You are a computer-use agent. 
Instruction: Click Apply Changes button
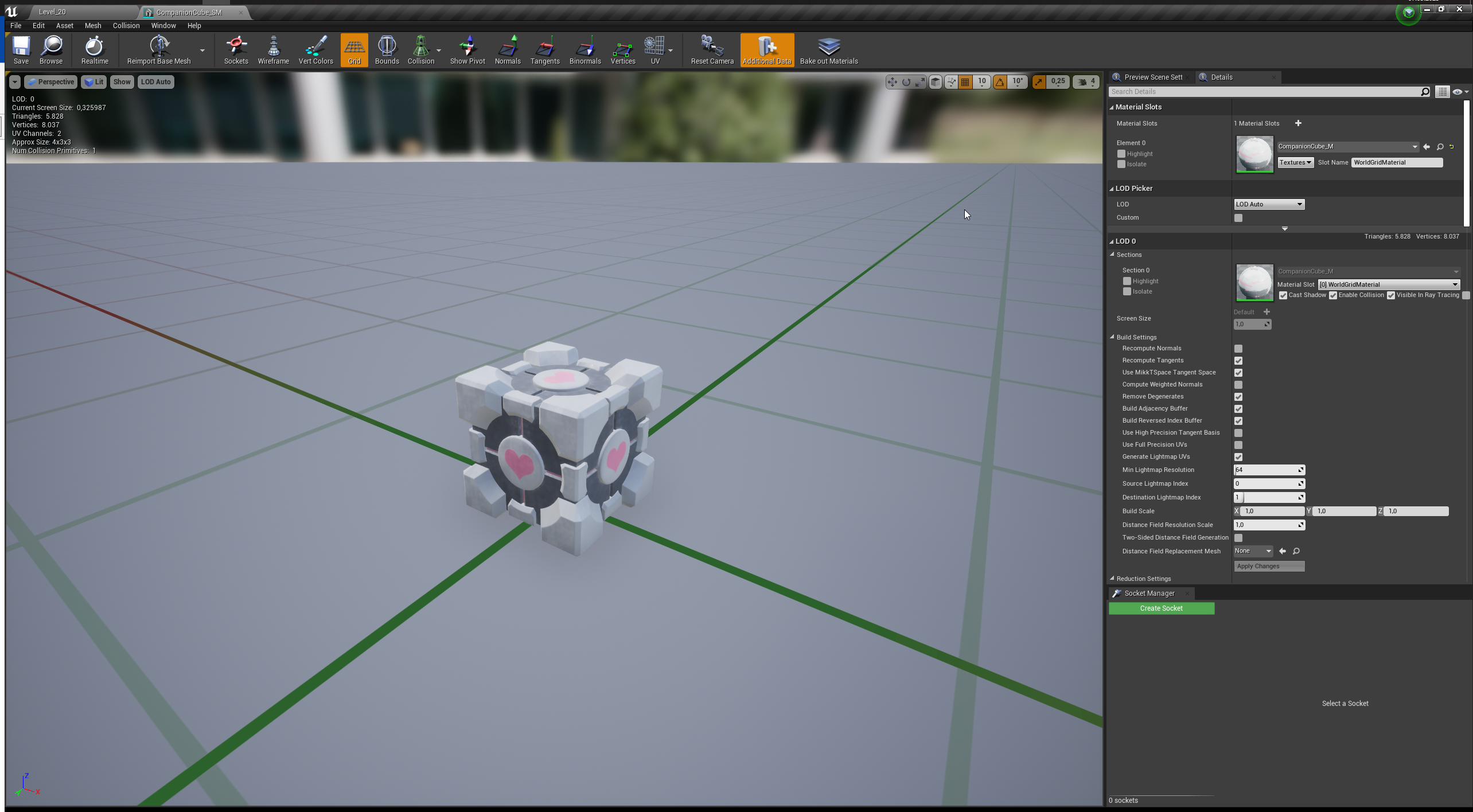click(1269, 567)
